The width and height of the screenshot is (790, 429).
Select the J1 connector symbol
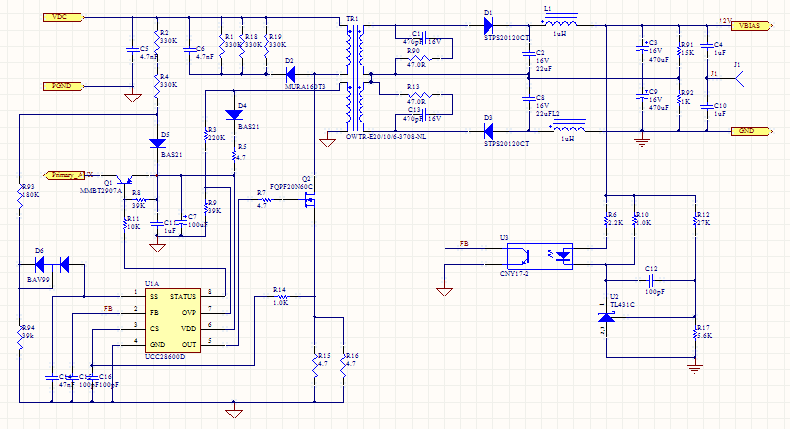pyautogui.click(x=738, y=79)
